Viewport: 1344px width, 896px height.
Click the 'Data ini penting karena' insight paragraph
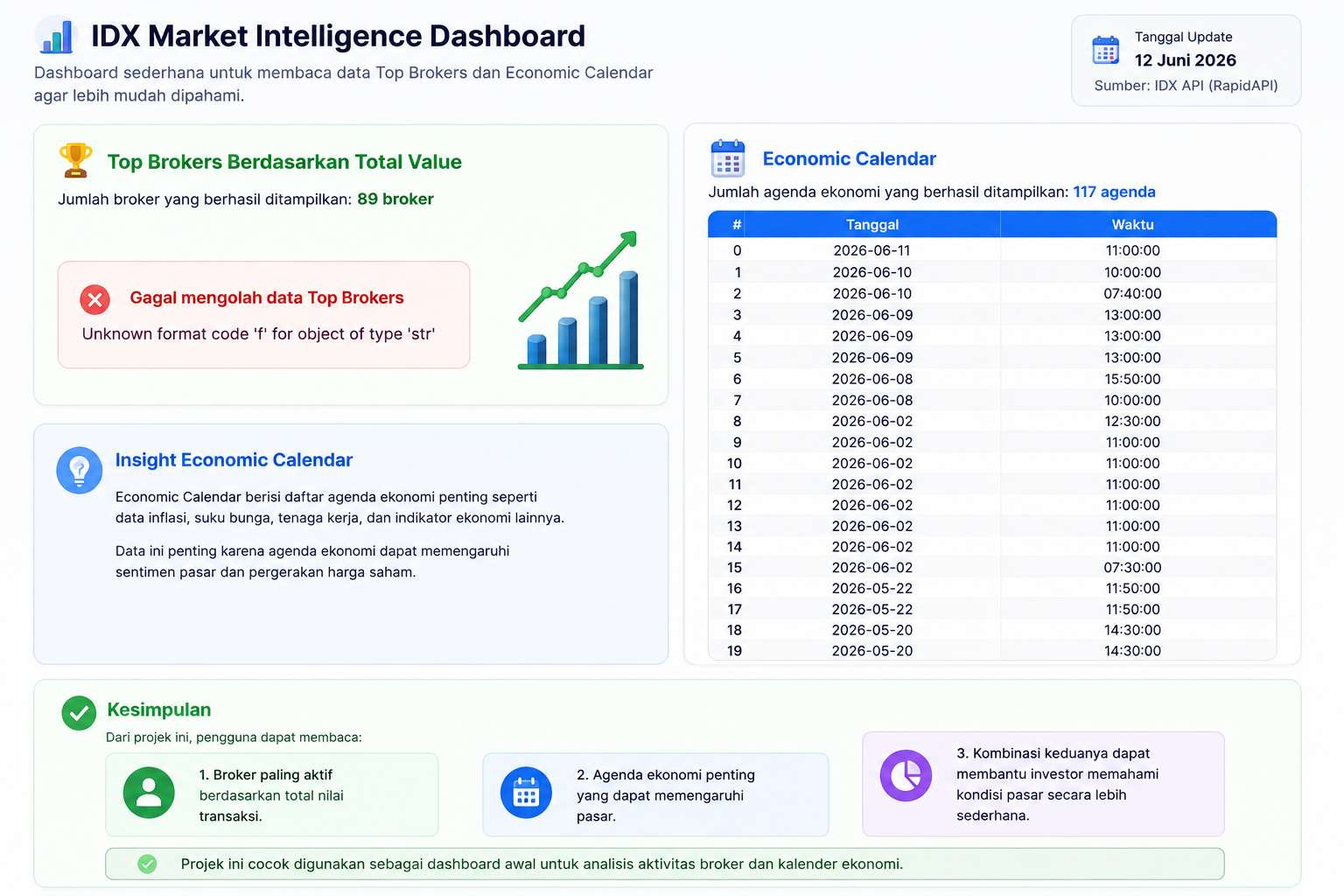click(312, 562)
